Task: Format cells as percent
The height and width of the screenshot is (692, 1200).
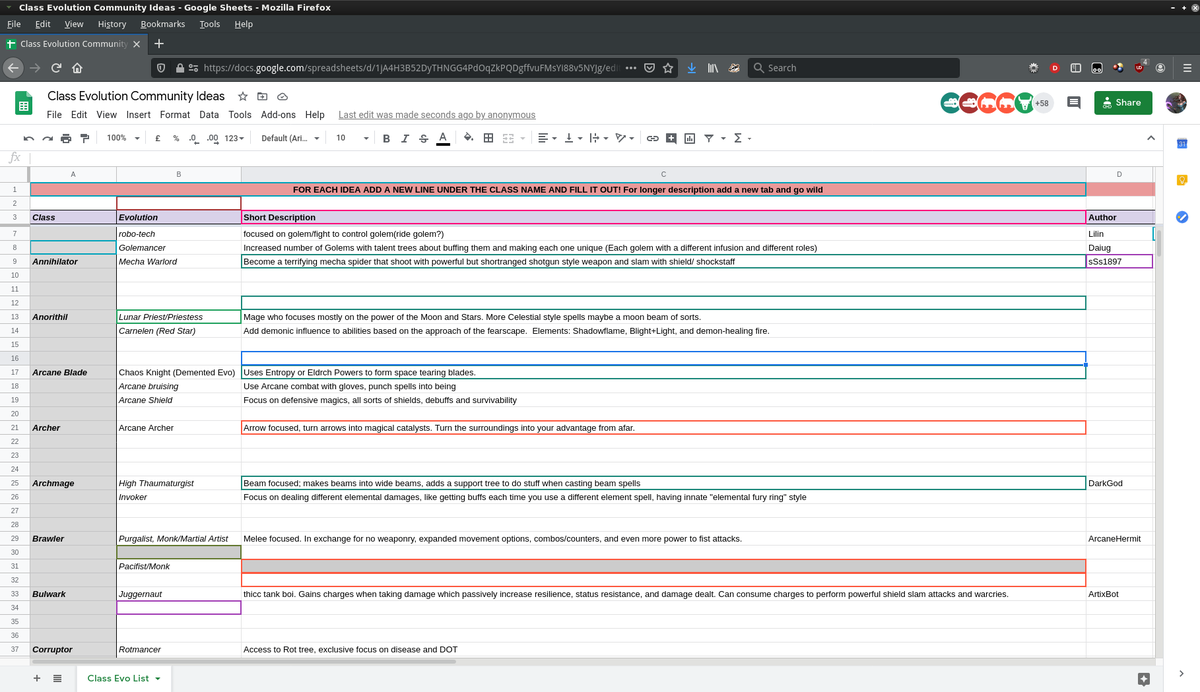Action: pos(176,138)
